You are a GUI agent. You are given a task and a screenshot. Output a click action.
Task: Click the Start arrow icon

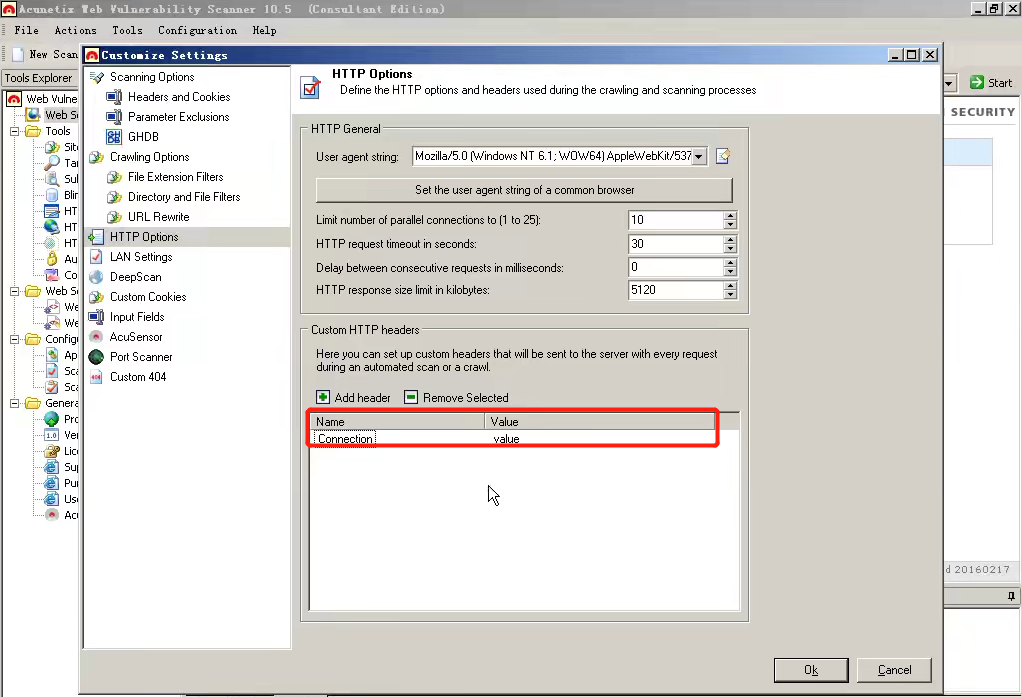(976, 82)
